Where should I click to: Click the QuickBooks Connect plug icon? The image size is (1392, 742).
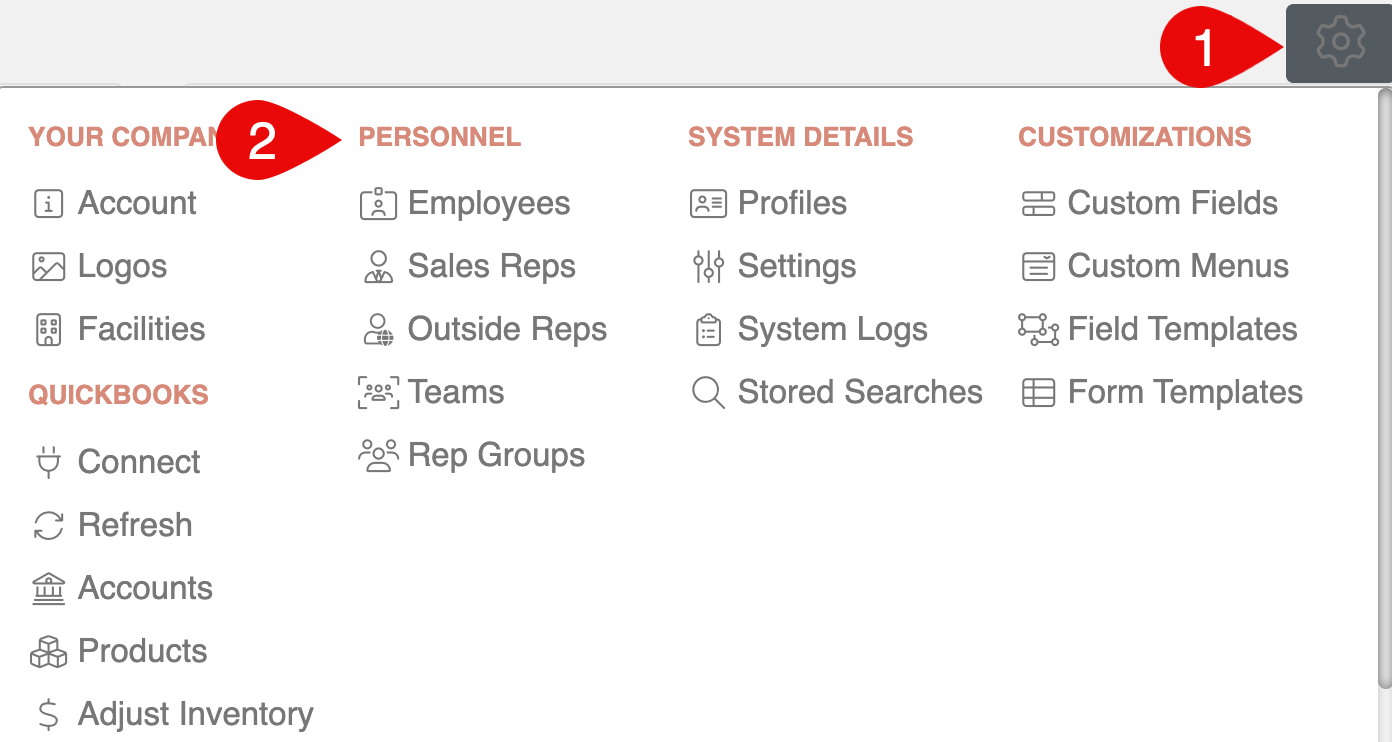coord(48,462)
